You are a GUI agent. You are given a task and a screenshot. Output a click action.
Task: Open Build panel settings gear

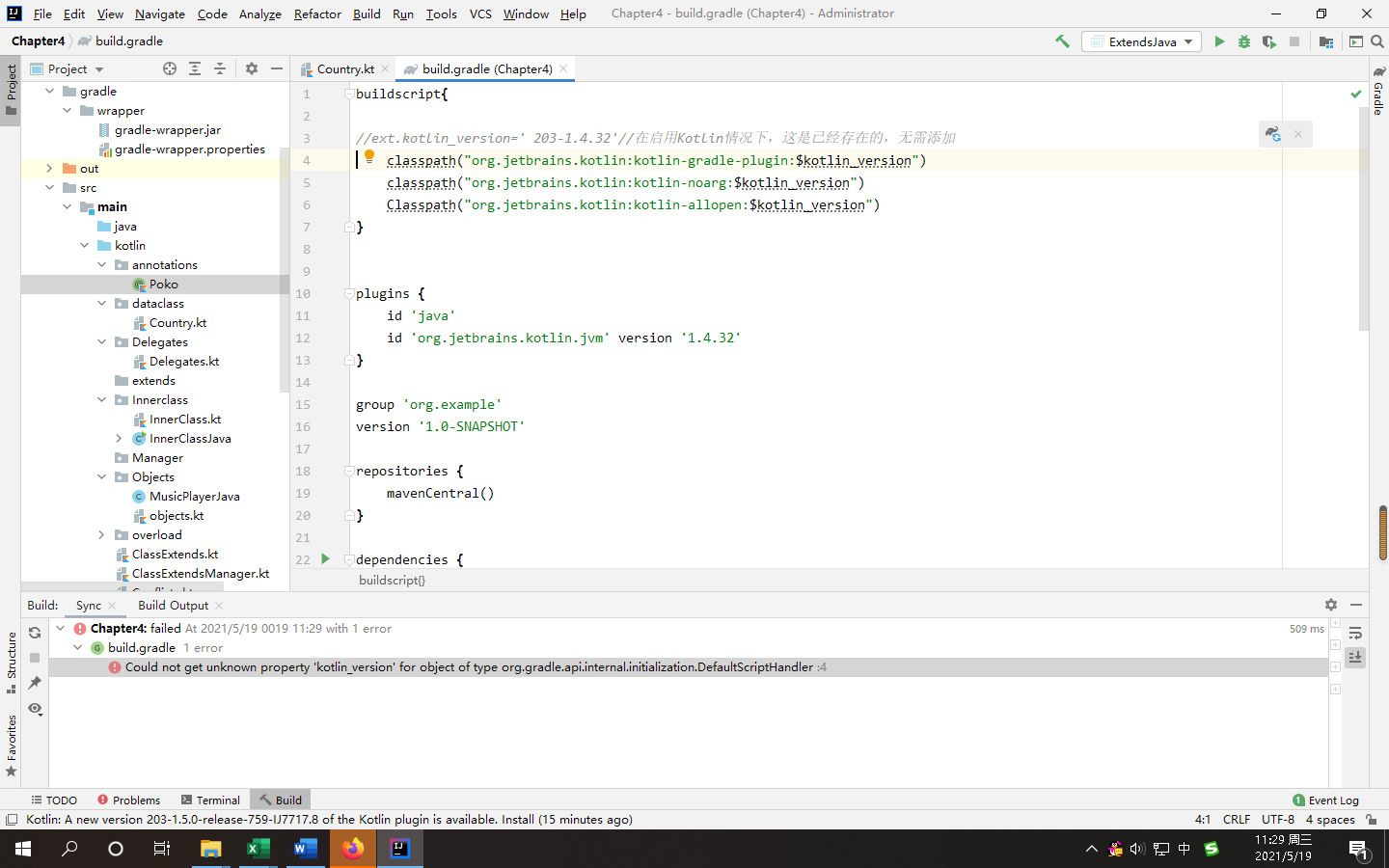[1331, 605]
